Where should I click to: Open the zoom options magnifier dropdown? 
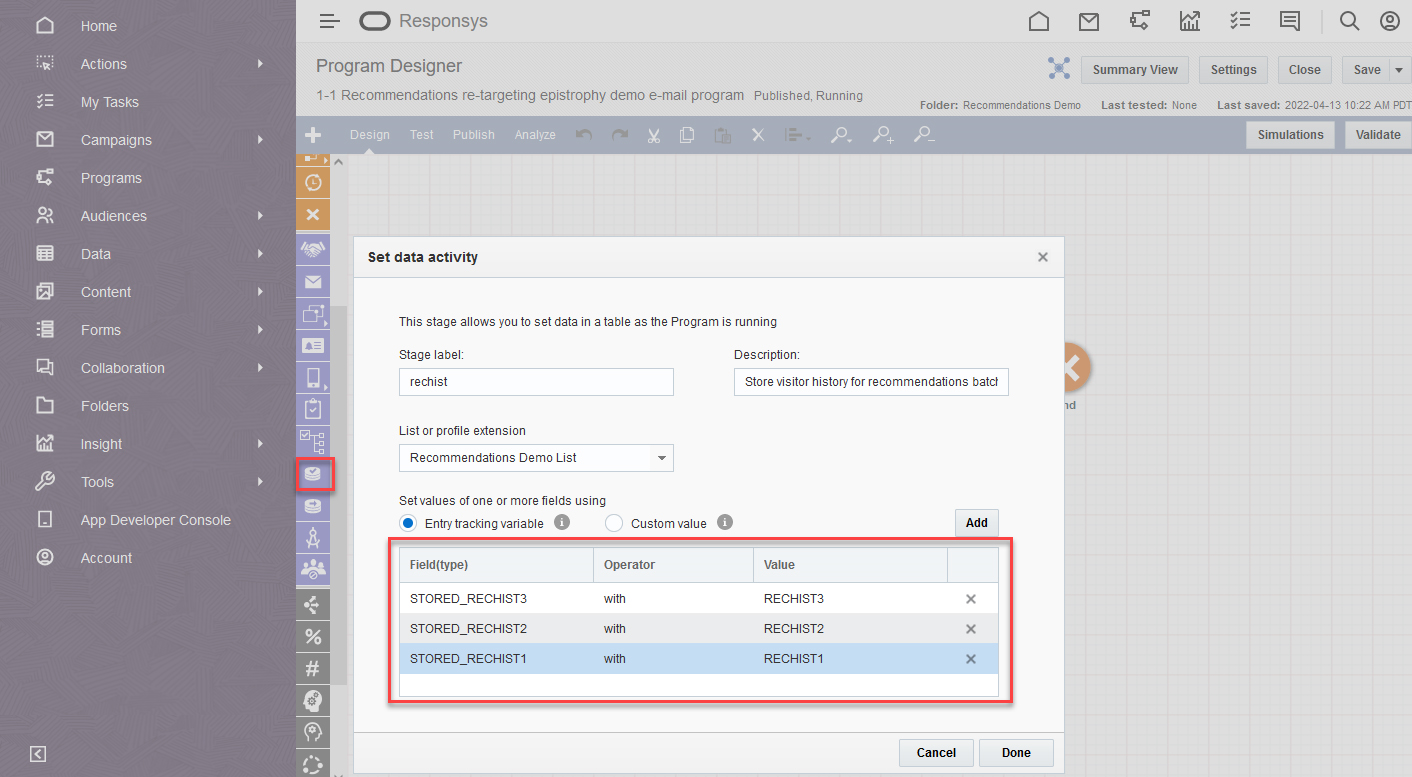coord(842,135)
